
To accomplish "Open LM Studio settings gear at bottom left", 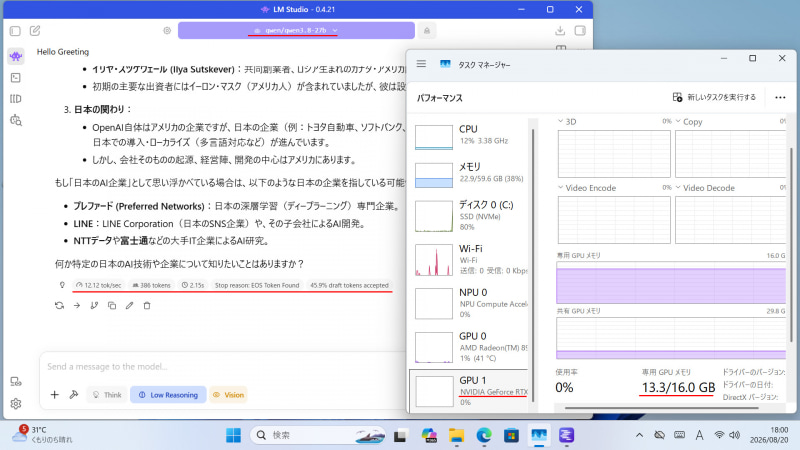I will (x=16, y=404).
